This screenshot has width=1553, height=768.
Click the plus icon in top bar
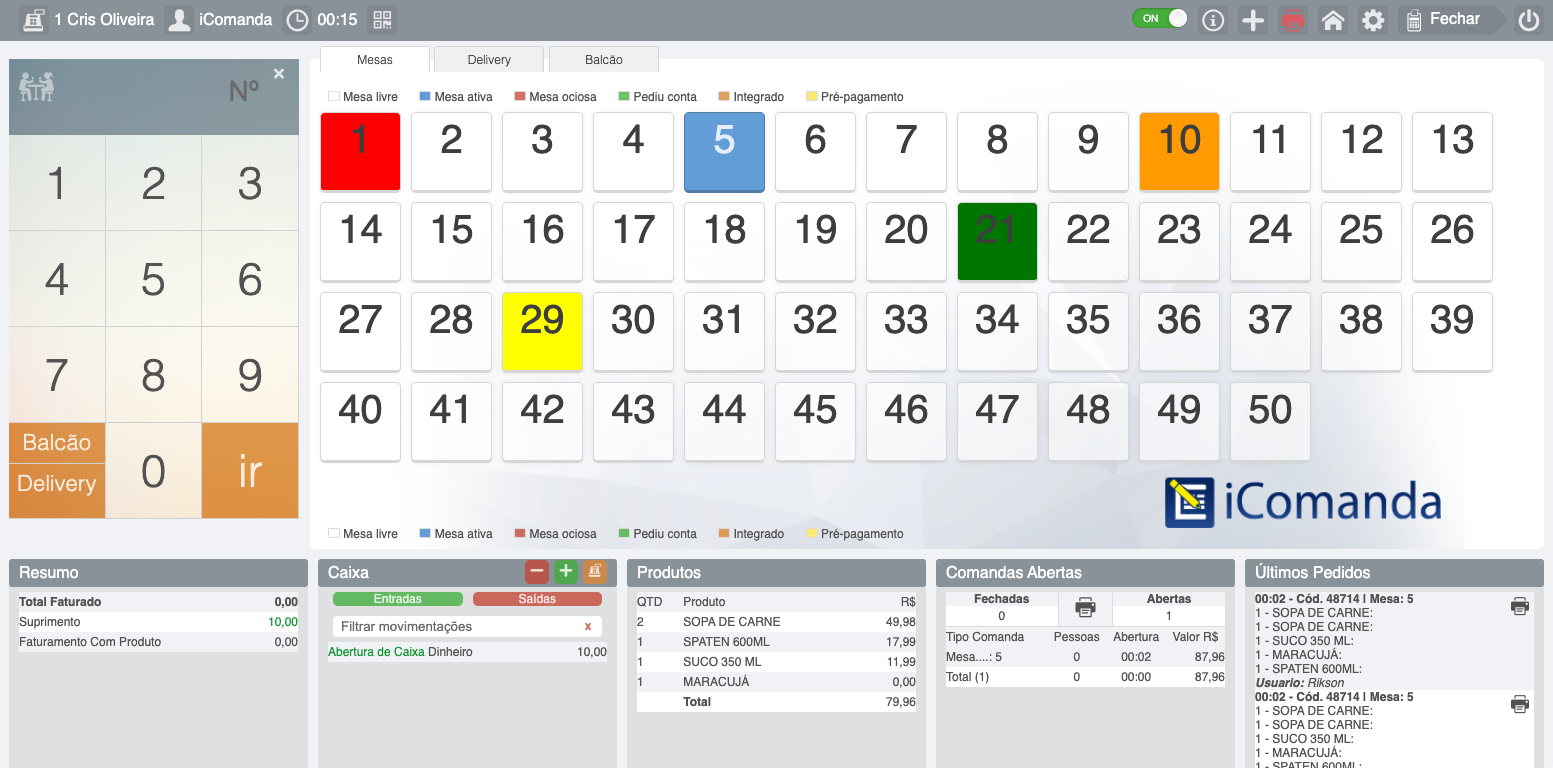1253,20
